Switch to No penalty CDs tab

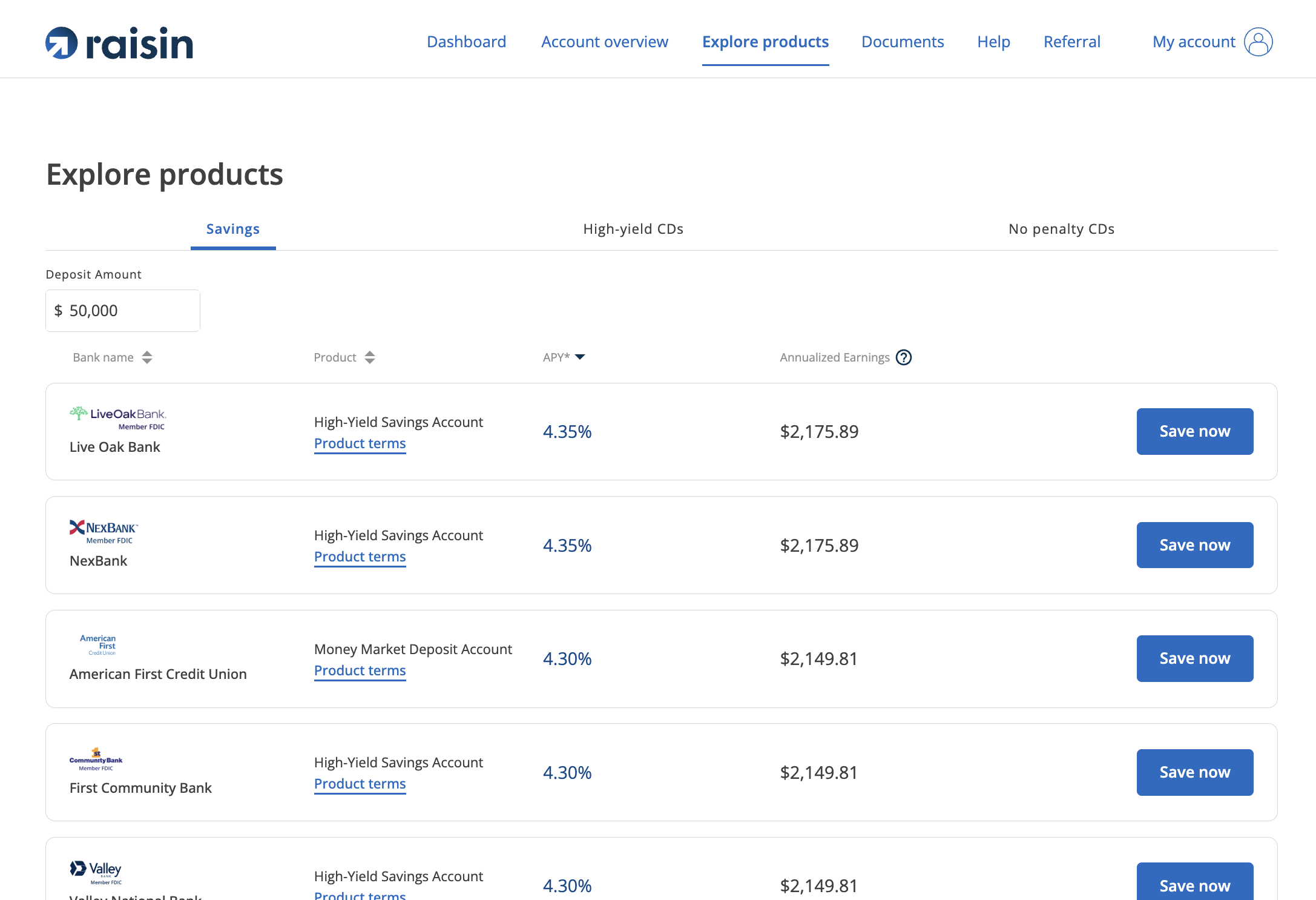(x=1061, y=229)
